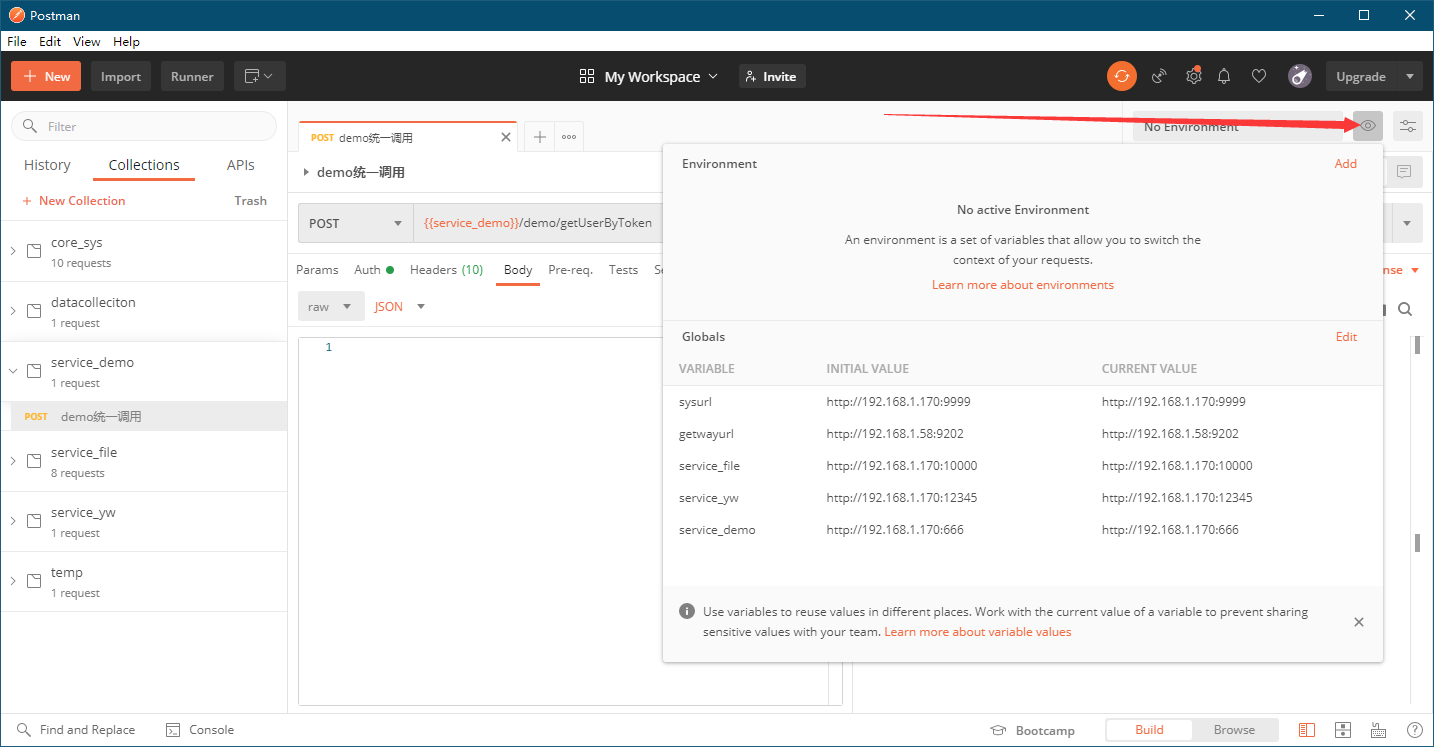Click the search magnifier in response area
The image size is (1434, 747).
[1405, 309]
